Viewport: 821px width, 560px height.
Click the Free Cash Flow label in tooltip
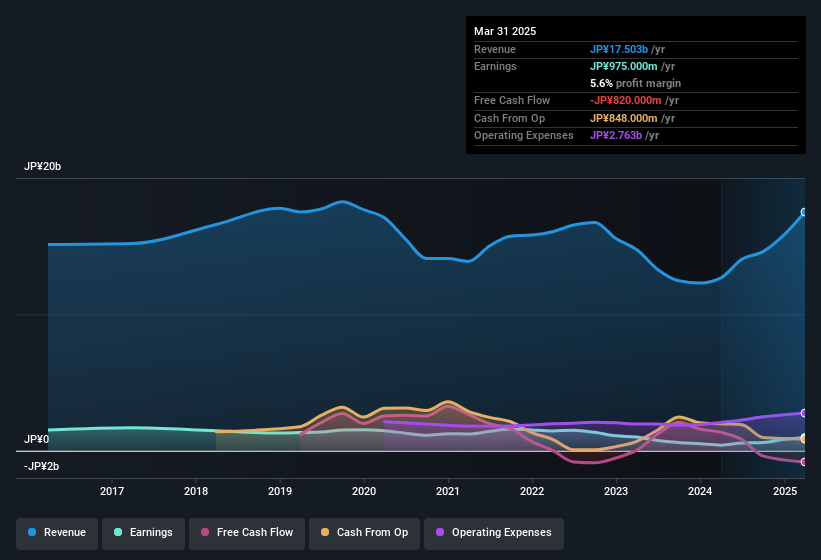512,100
